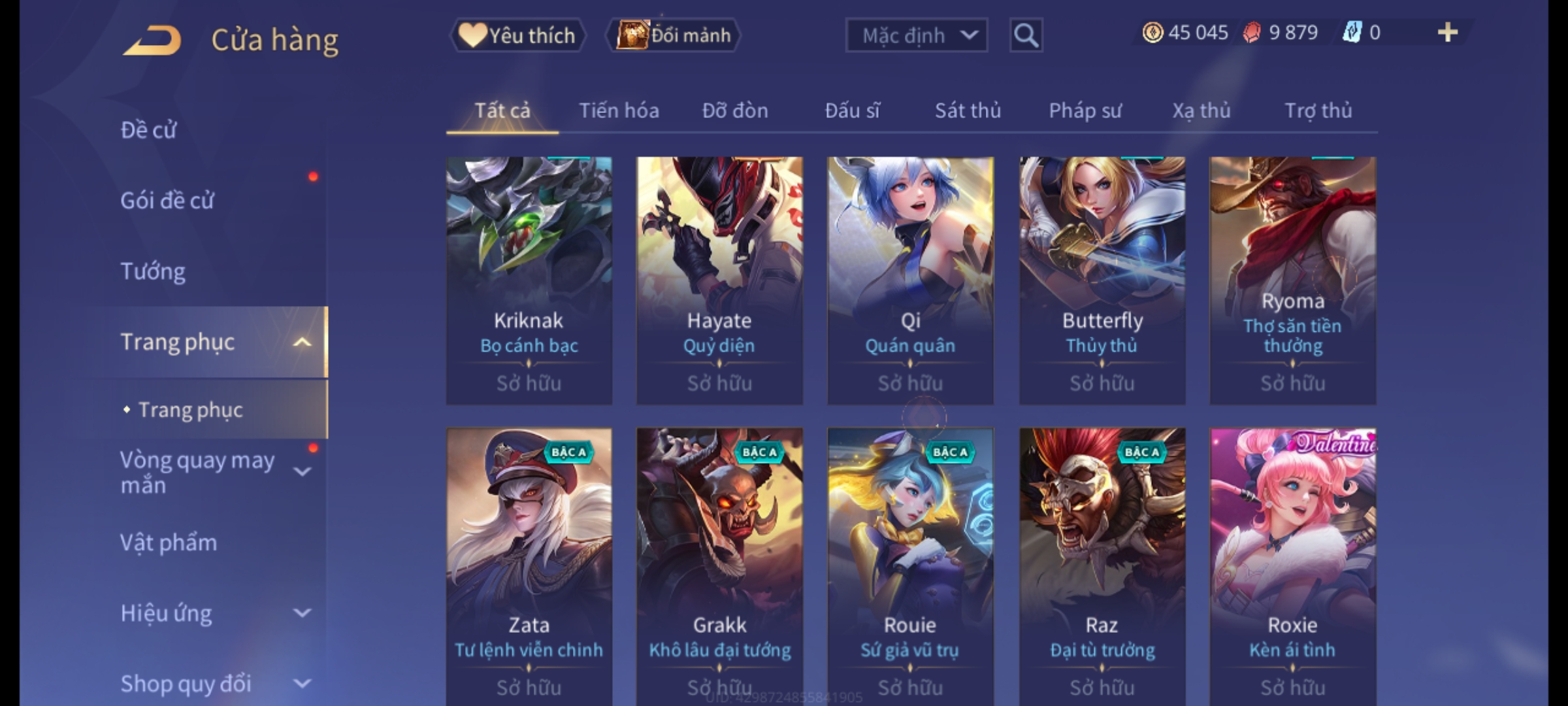Go back using the gold return arrow
The image size is (1568, 706).
152,40
